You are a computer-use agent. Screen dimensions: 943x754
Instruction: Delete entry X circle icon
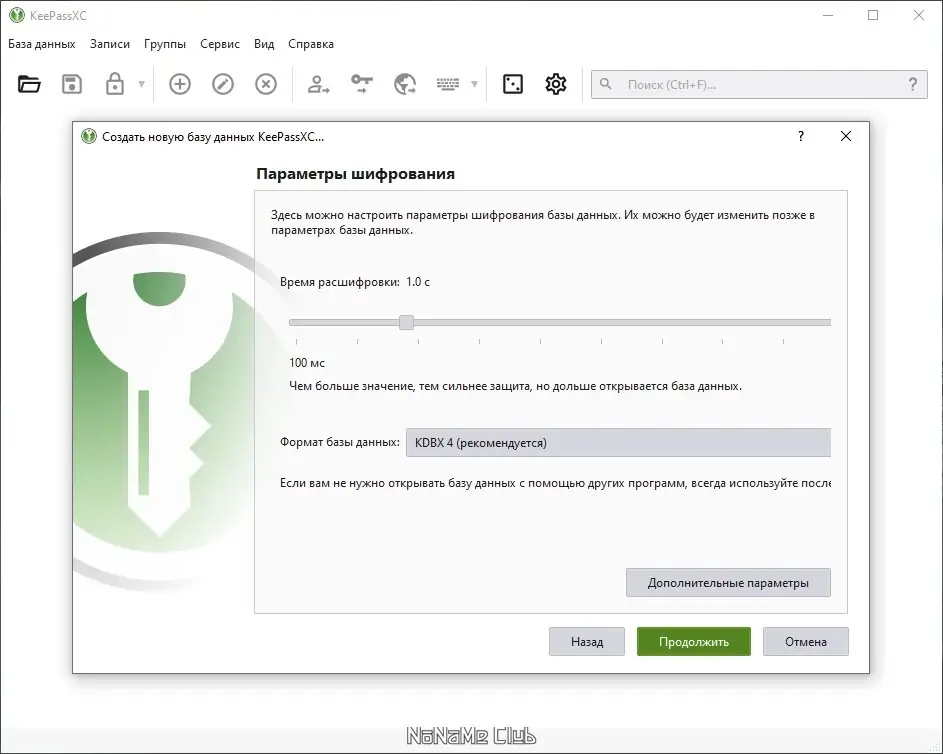point(266,84)
